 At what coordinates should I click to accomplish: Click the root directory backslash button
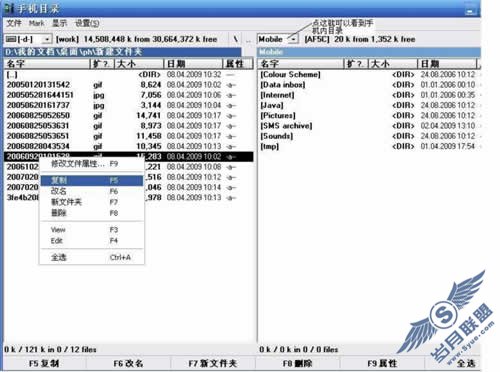click(x=235, y=39)
